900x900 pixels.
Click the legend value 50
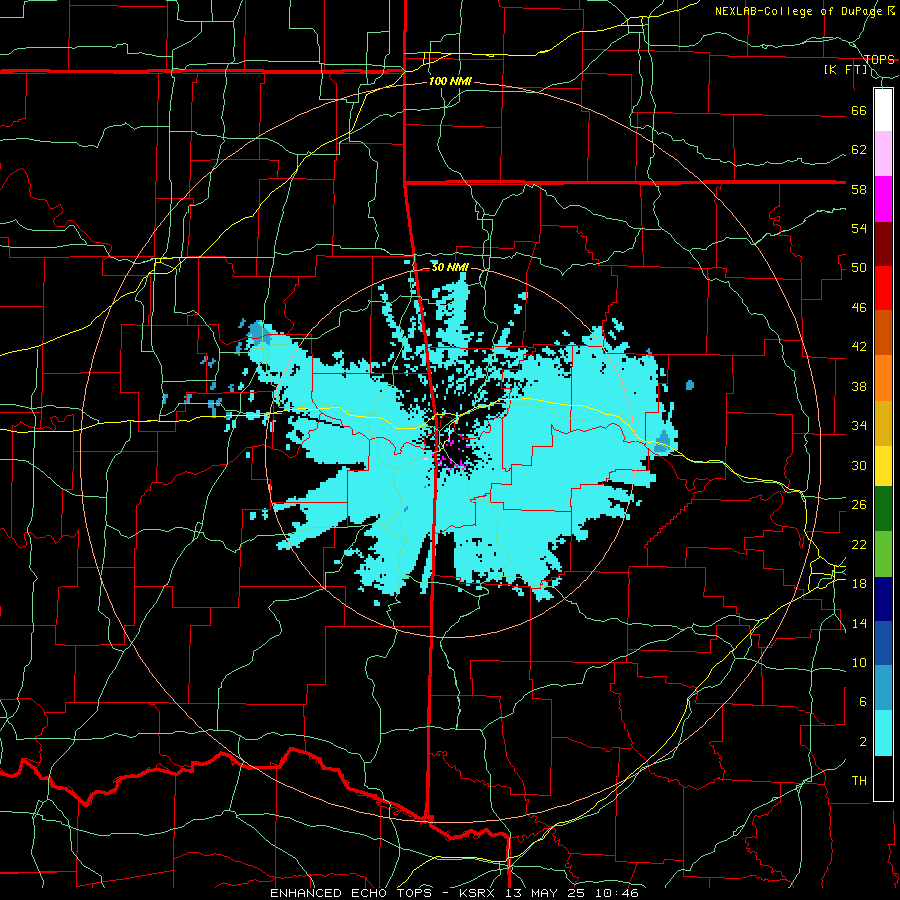point(859,267)
